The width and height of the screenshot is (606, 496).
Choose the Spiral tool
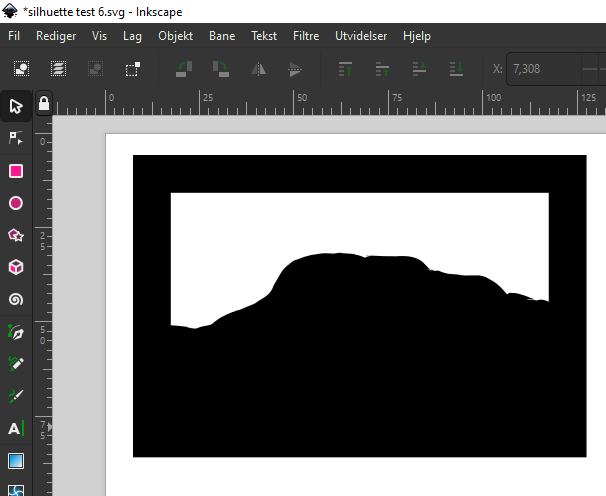coord(16,299)
